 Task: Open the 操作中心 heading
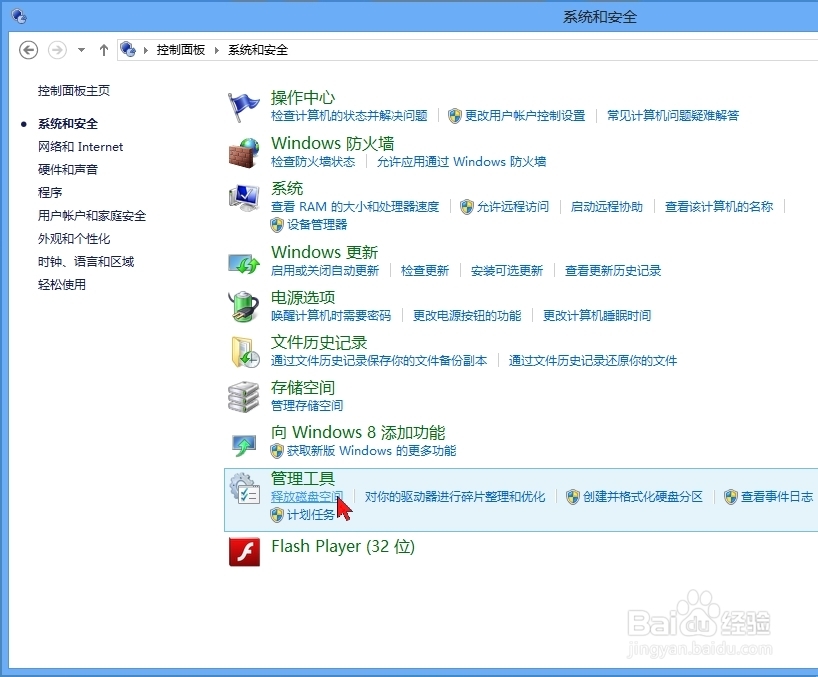click(303, 98)
